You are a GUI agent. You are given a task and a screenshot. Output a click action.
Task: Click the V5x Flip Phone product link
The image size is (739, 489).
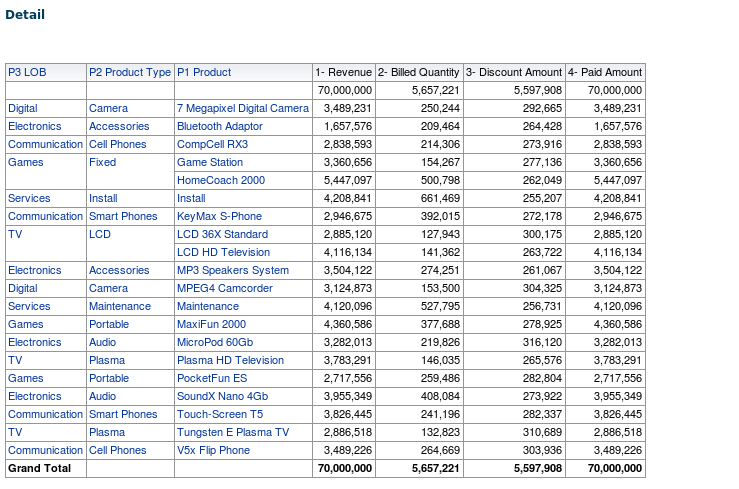(213, 450)
